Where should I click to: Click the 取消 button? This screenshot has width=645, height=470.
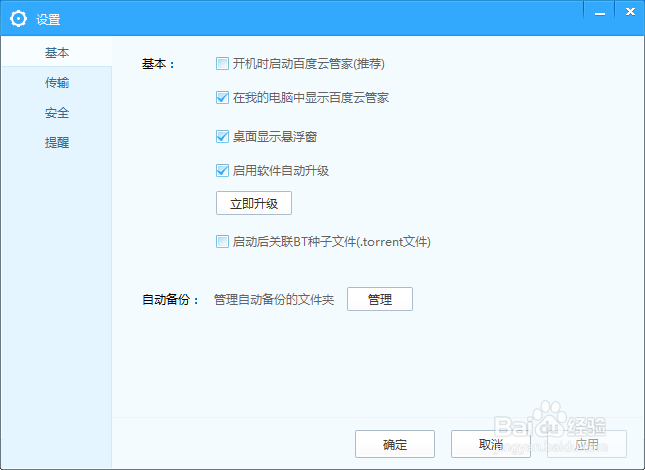491,444
